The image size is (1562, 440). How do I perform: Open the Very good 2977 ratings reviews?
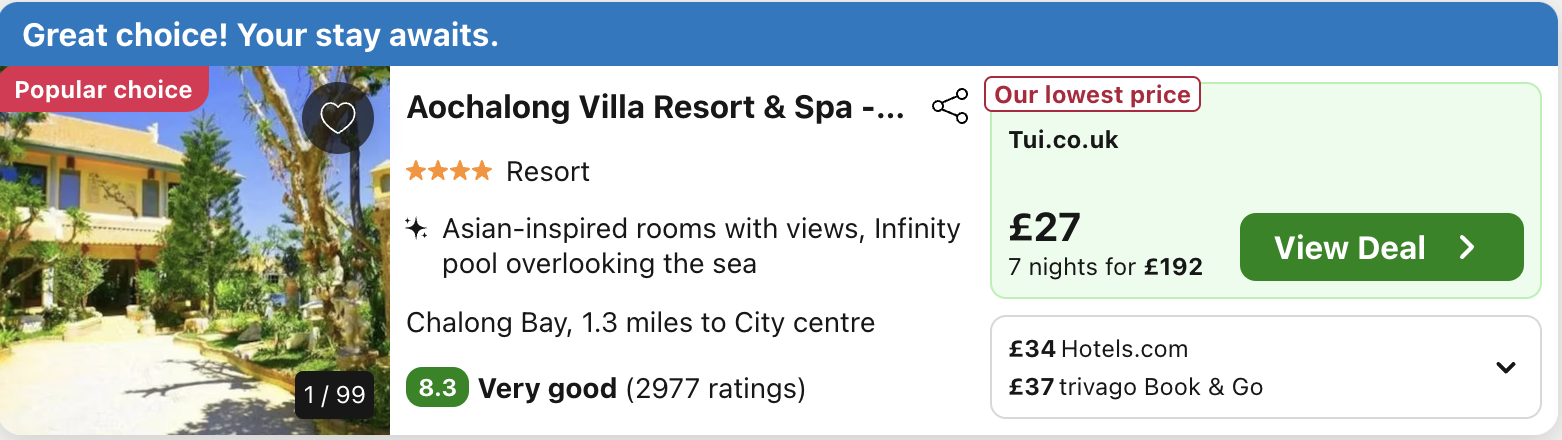(x=641, y=388)
